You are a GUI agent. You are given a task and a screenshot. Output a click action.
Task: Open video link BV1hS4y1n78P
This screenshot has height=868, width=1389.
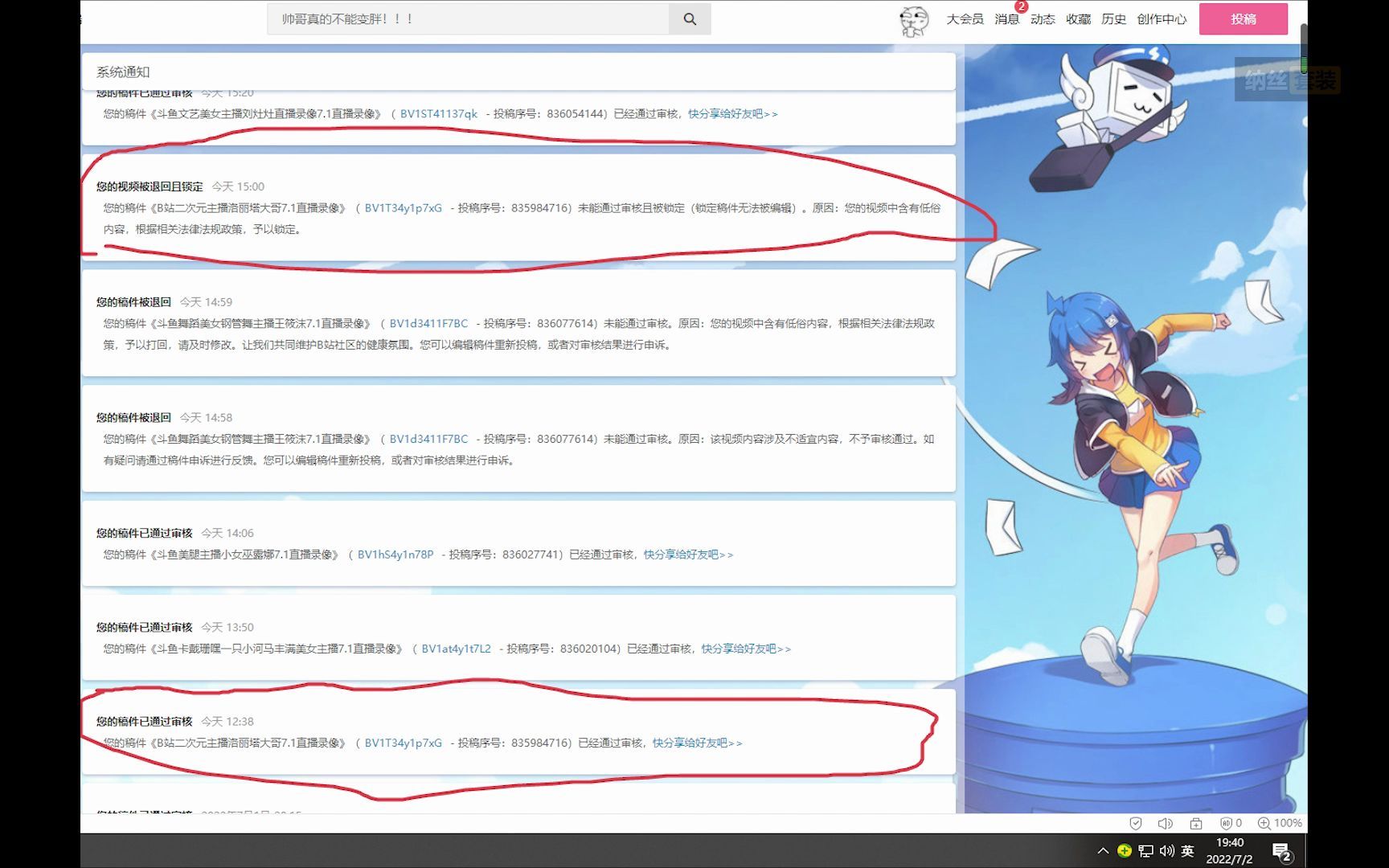tap(395, 555)
